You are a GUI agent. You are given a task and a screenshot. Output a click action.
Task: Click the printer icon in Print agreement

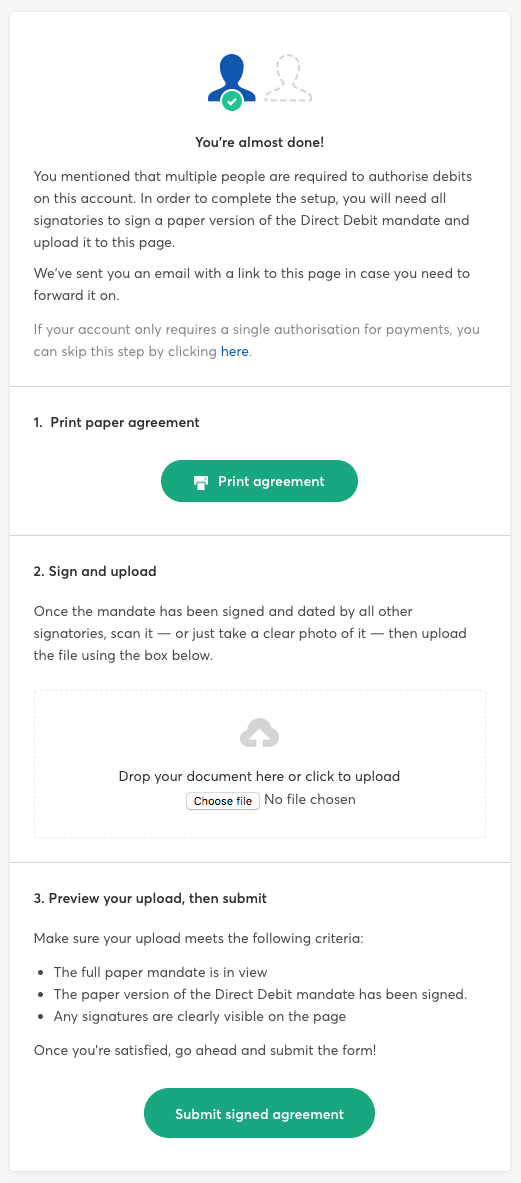click(201, 482)
